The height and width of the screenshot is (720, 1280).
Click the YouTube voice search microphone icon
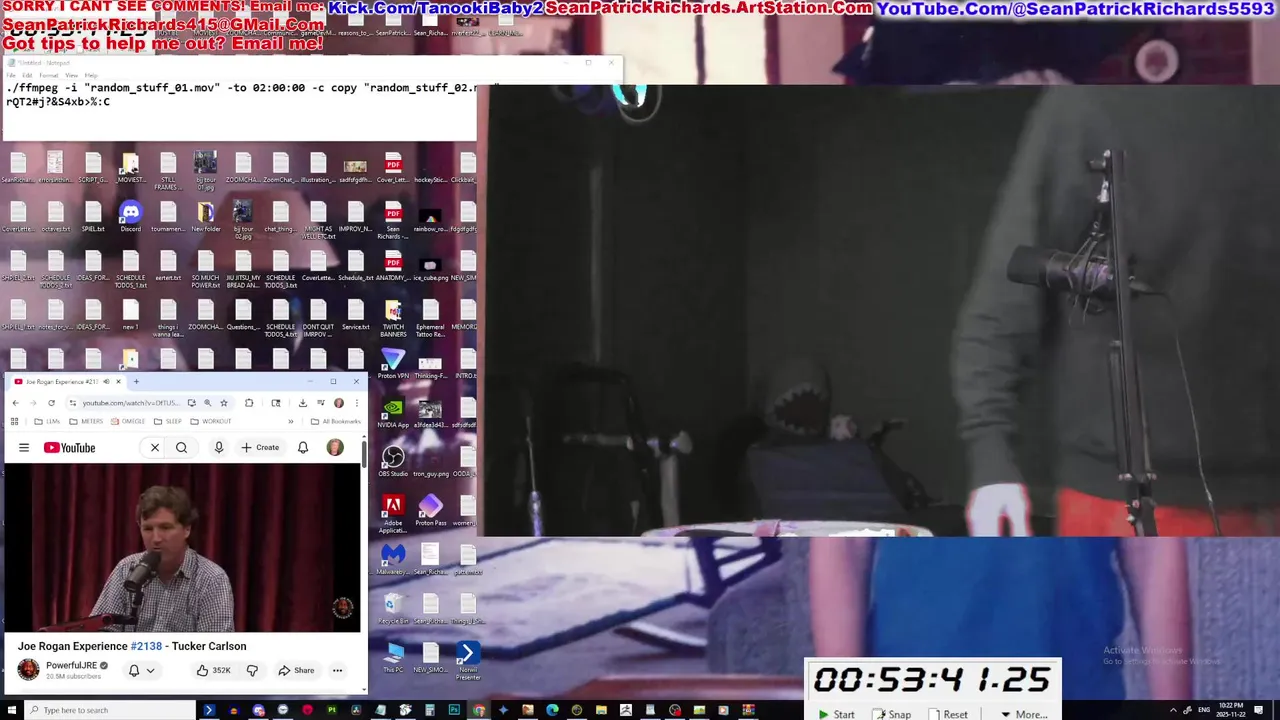218,447
